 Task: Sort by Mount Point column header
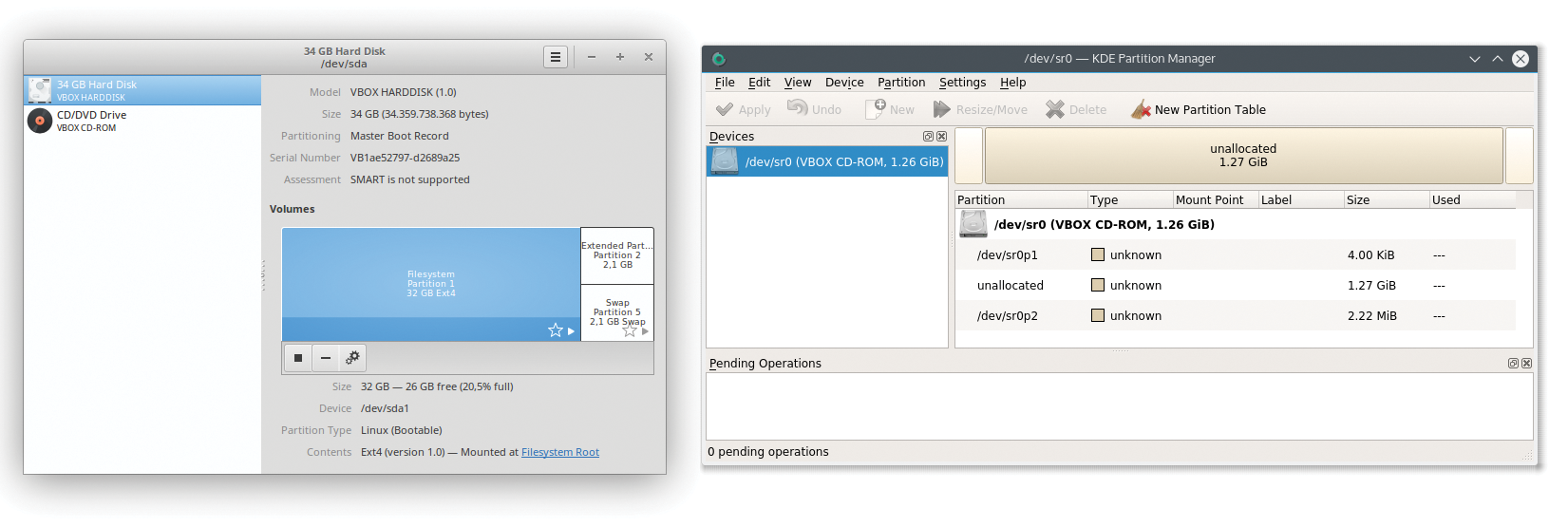pos(1216,199)
